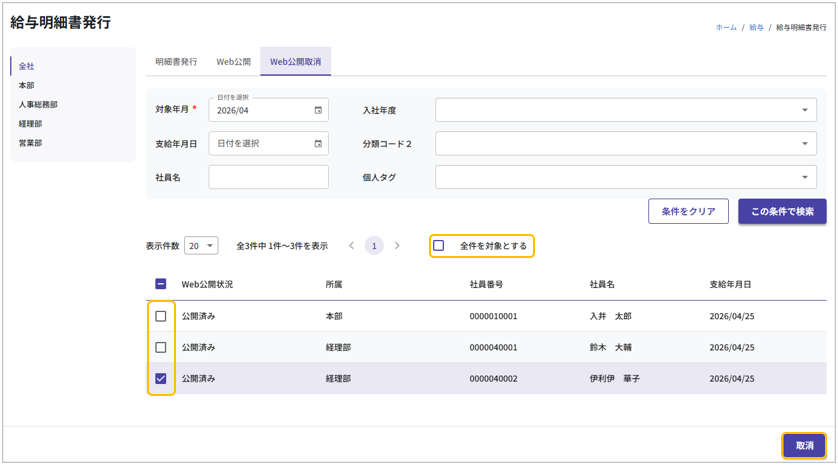Click the 条件をクリア button
This screenshot has height=465, width=838.
[x=688, y=212]
